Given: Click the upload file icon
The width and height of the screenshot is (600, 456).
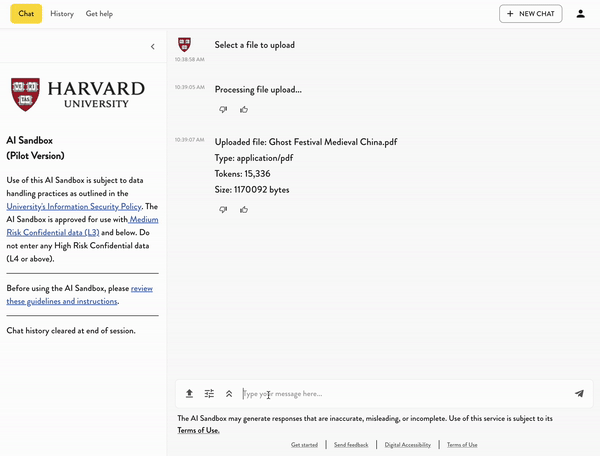Looking at the screenshot, I should click(x=189, y=394).
